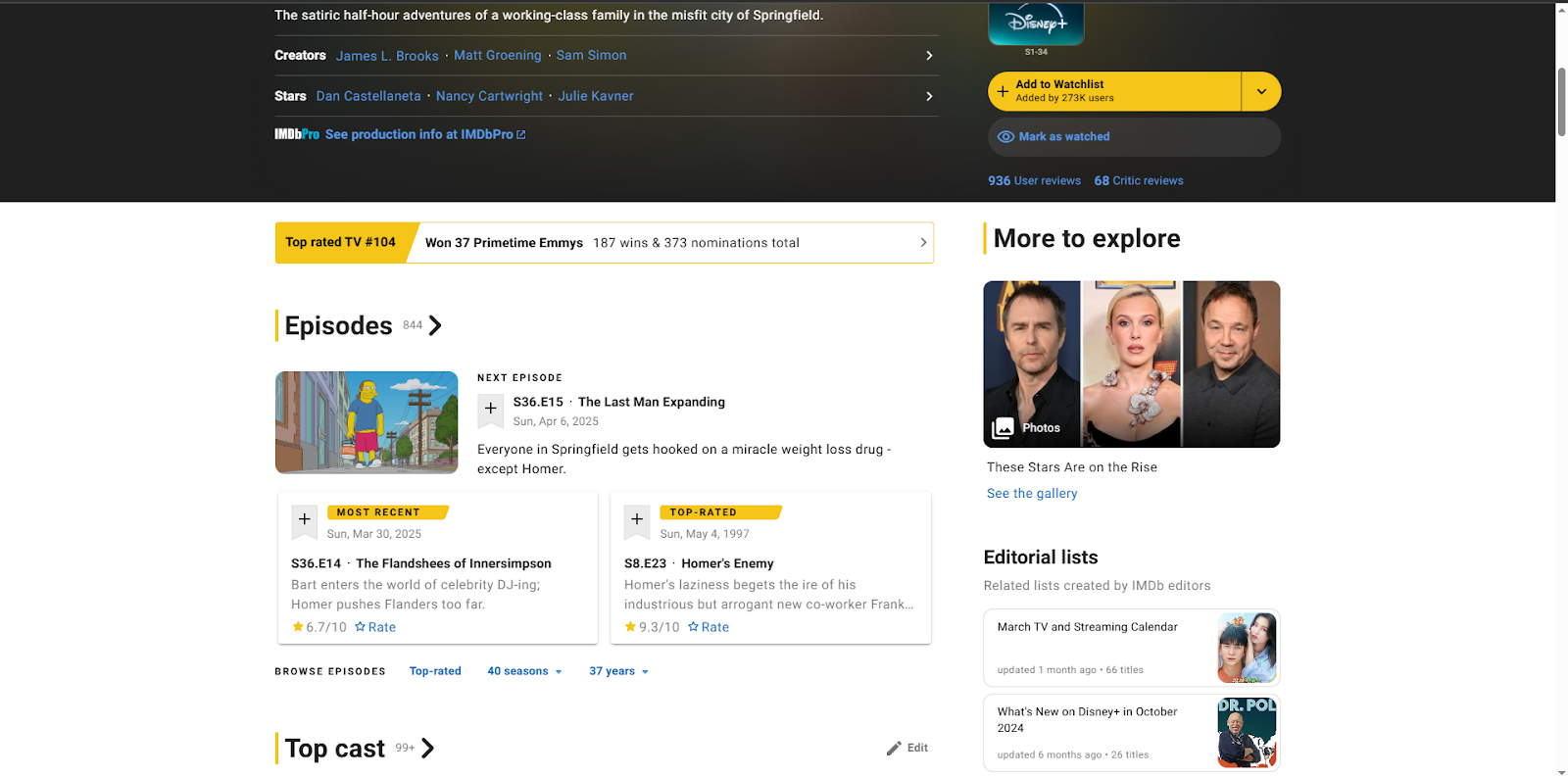This screenshot has height=776, width=1568.
Task: Open the watchlist dropdown arrow
Action: (x=1261, y=91)
